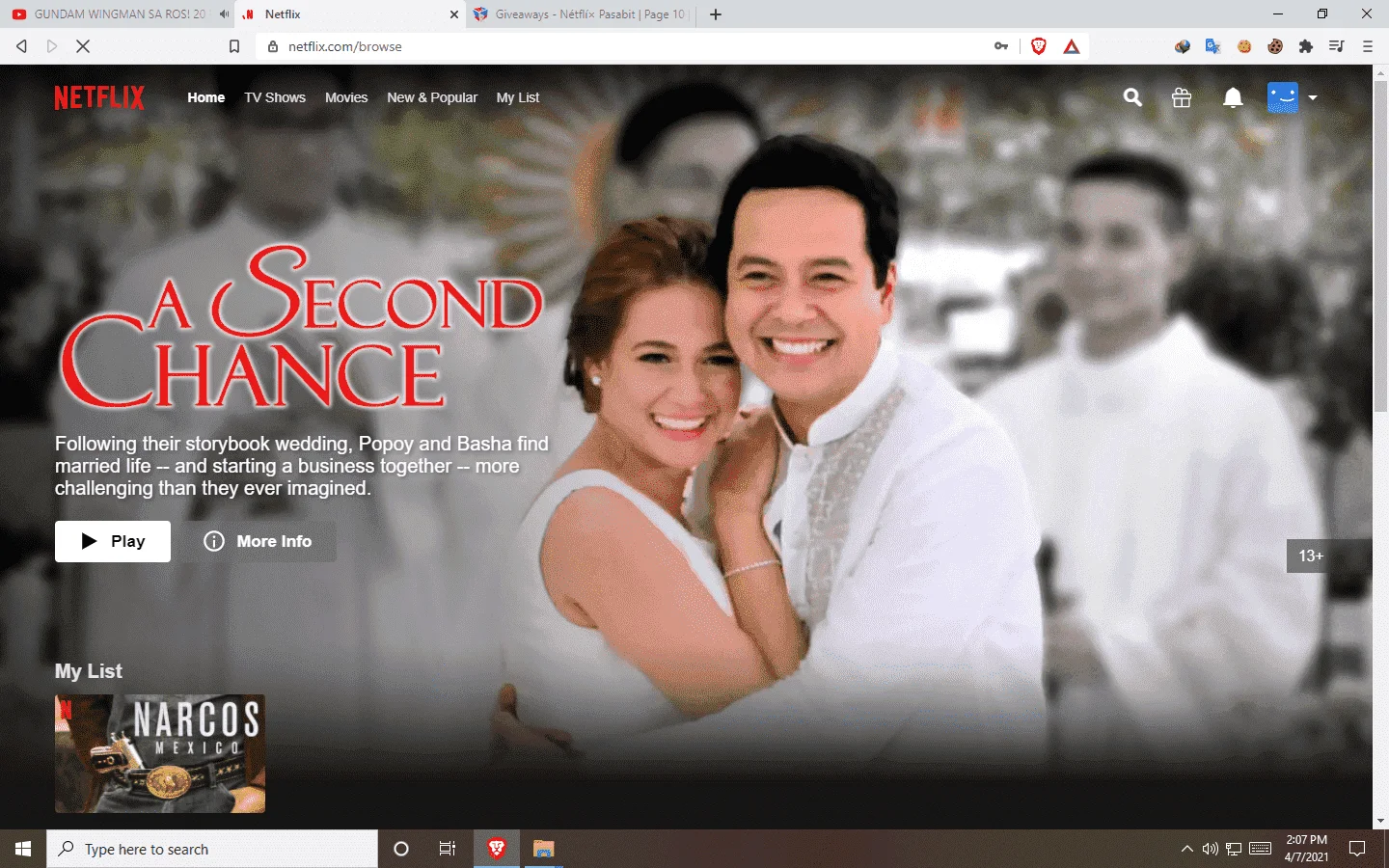
Task: Select the Narcos Mexico thumbnail
Action: click(x=160, y=753)
